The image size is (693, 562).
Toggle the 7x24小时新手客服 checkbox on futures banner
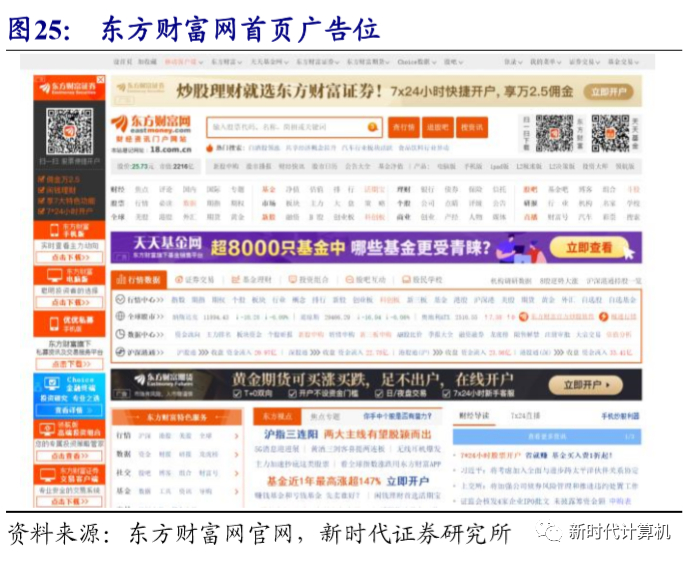point(447,393)
